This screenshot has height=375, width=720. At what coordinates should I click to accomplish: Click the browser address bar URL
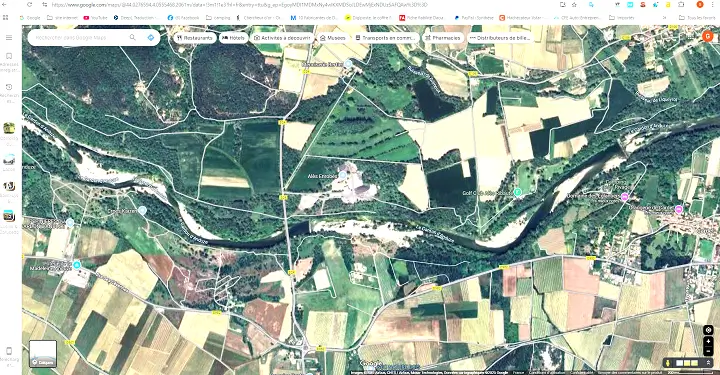(x=239, y=5)
